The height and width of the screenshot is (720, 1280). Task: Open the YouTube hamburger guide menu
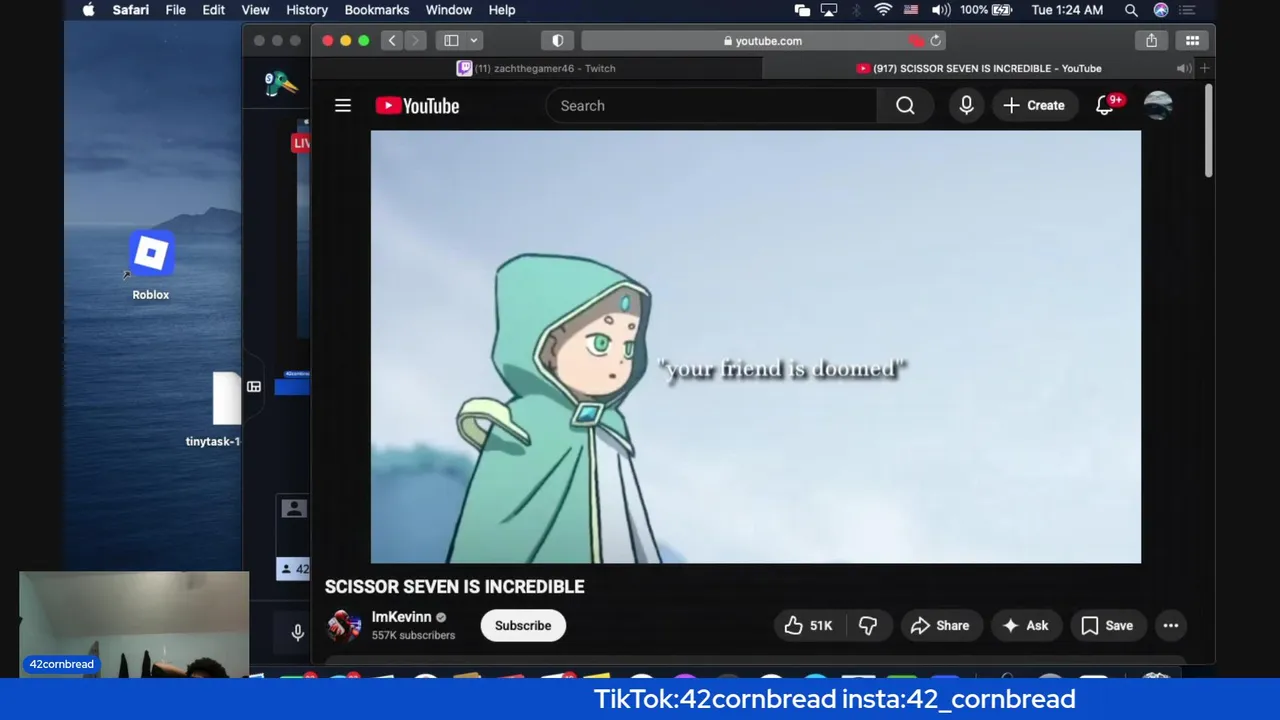coord(343,105)
